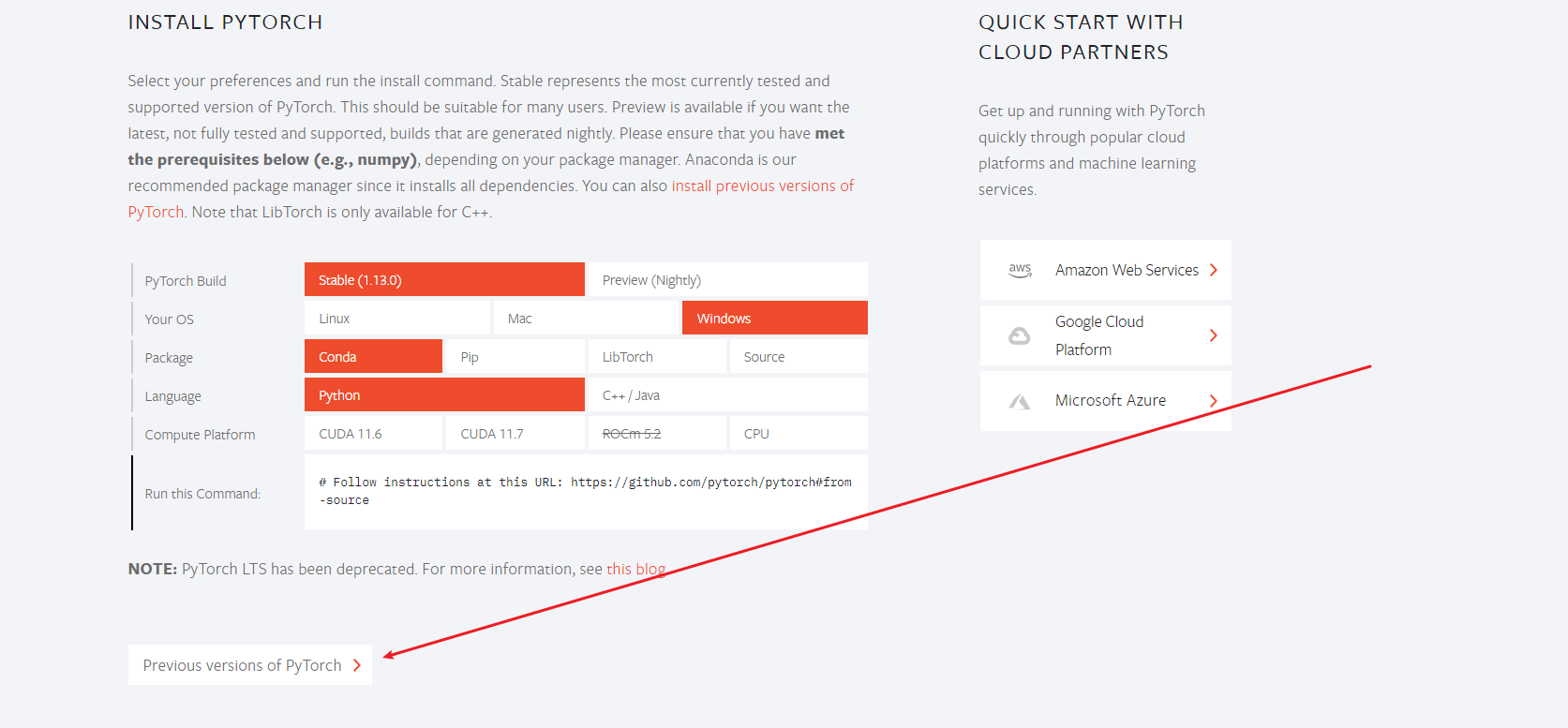Click the Amazon Web Services chevron arrow
Image resolution: width=1568 pixels, height=728 pixels.
click(x=1213, y=270)
